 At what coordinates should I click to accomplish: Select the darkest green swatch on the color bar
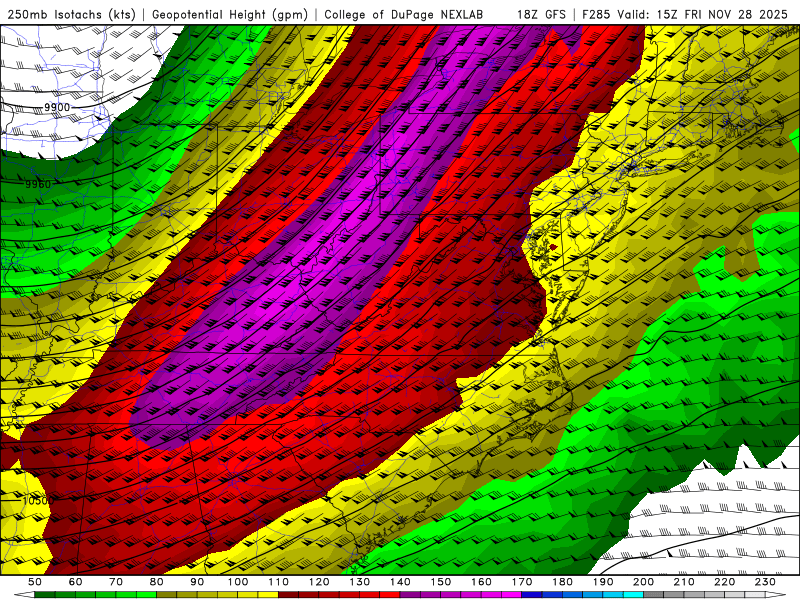pyautogui.click(x=45, y=594)
